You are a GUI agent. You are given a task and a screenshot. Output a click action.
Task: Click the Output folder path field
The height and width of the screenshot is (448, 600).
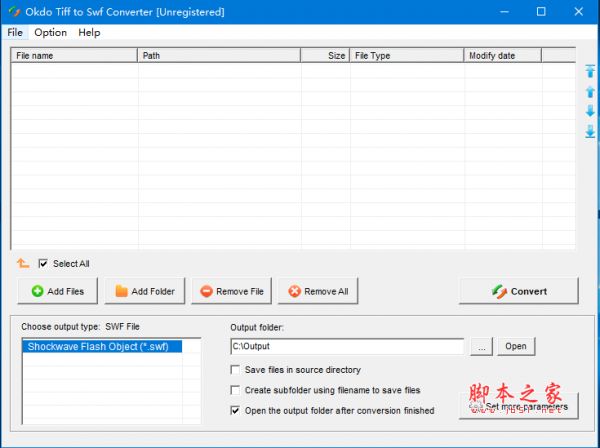coord(347,346)
